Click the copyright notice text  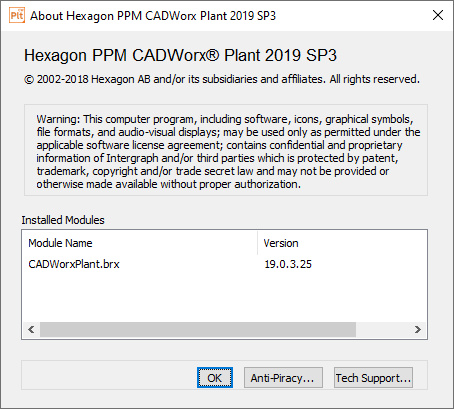click(x=222, y=79)
